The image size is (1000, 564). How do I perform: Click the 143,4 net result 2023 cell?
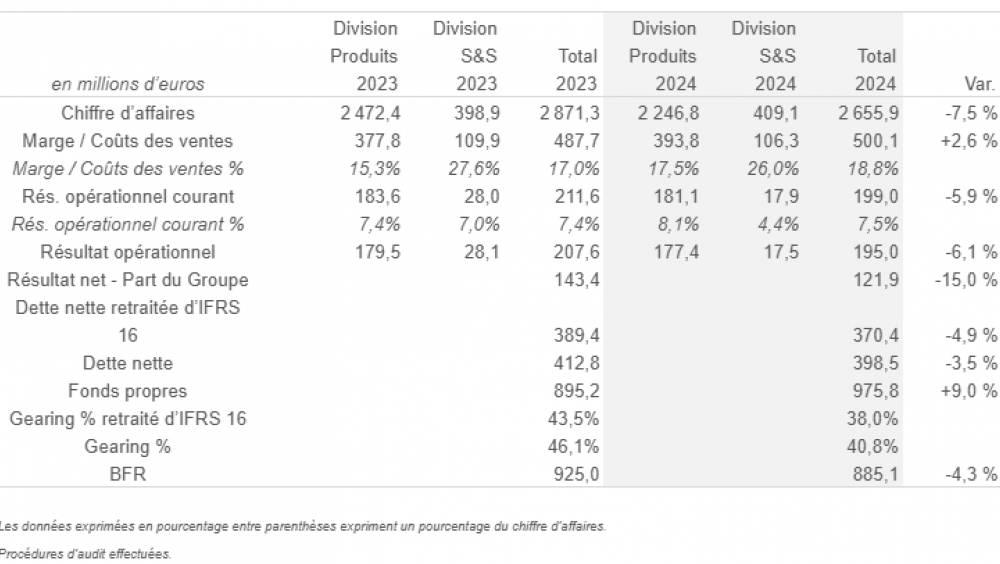coord(577,280)
